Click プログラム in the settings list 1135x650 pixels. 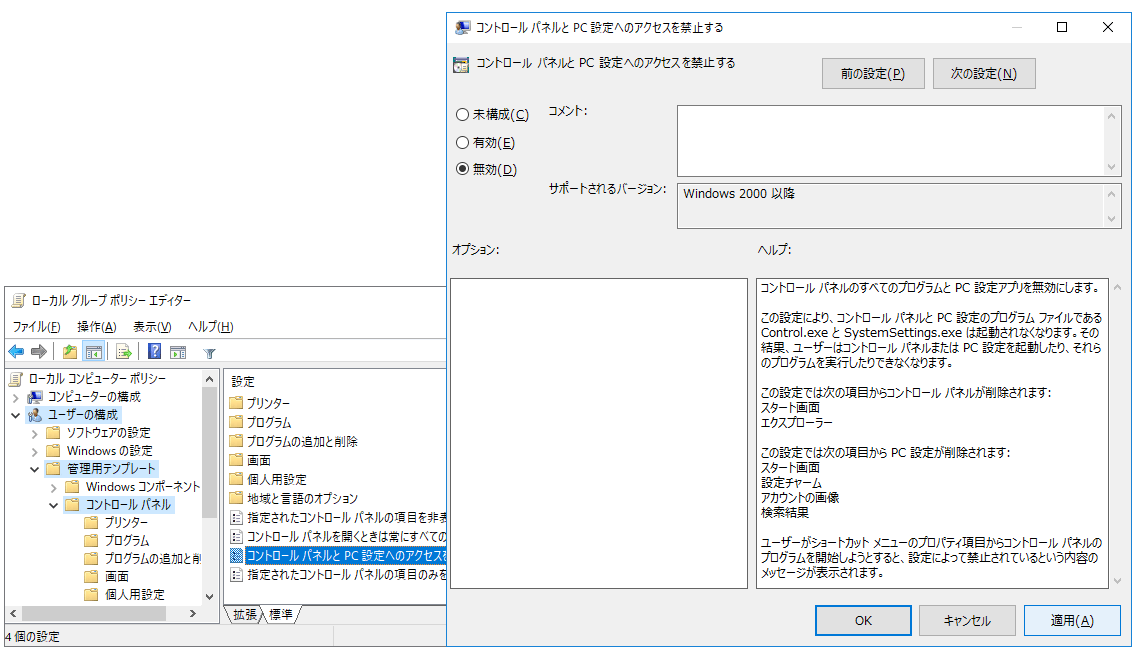(x=269, y=422)
